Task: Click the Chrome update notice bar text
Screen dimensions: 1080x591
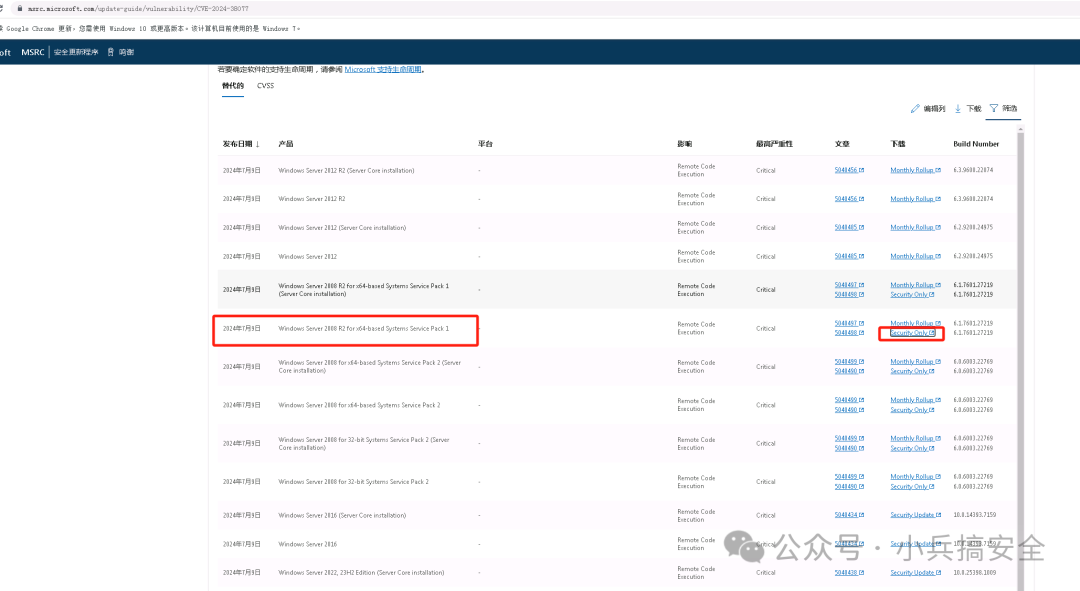Action: pyautogui.click(x=150, y=29)
